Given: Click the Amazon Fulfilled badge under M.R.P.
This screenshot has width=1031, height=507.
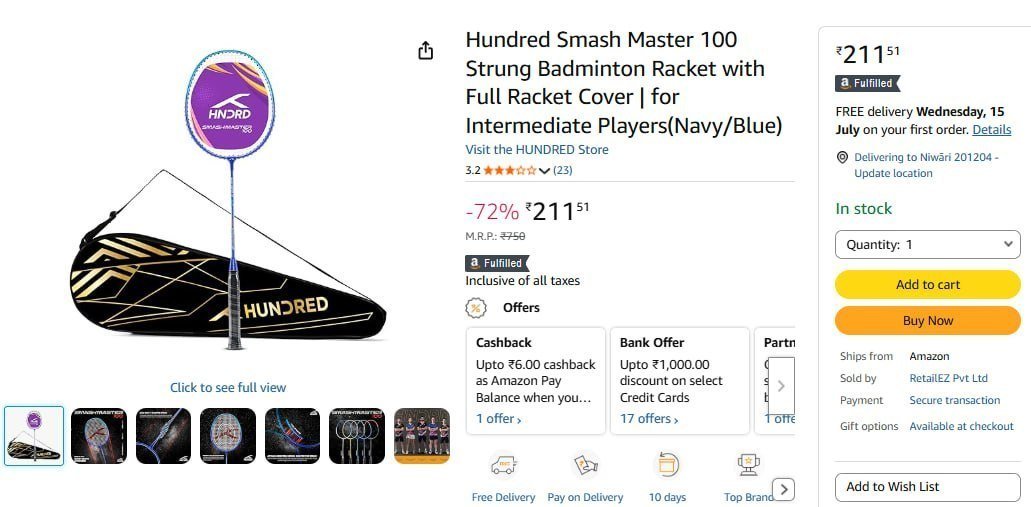Looking at the screenshot, I should click(497, 263).
